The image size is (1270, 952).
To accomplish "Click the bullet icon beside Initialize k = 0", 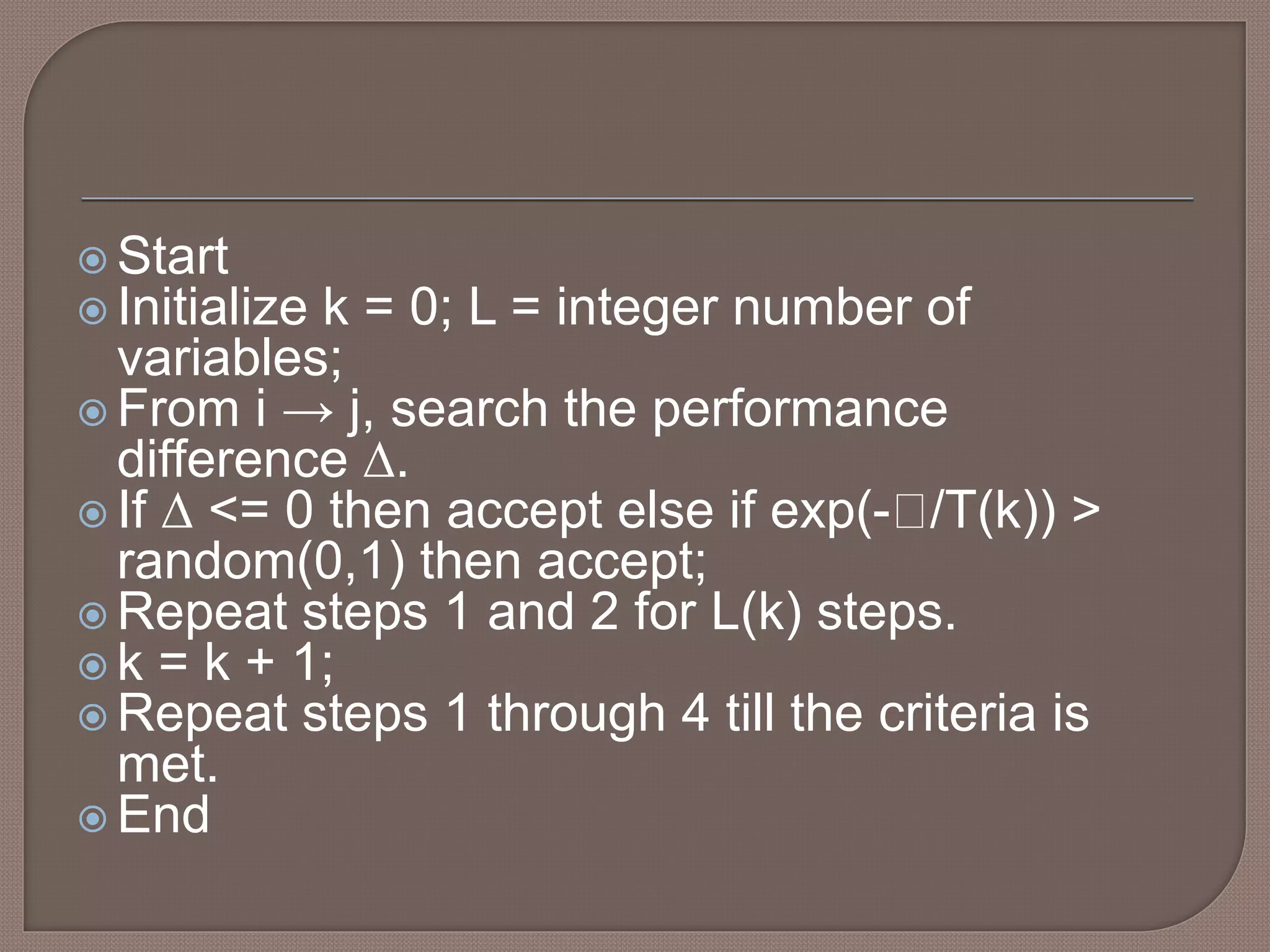I will (x=93, y=311).
